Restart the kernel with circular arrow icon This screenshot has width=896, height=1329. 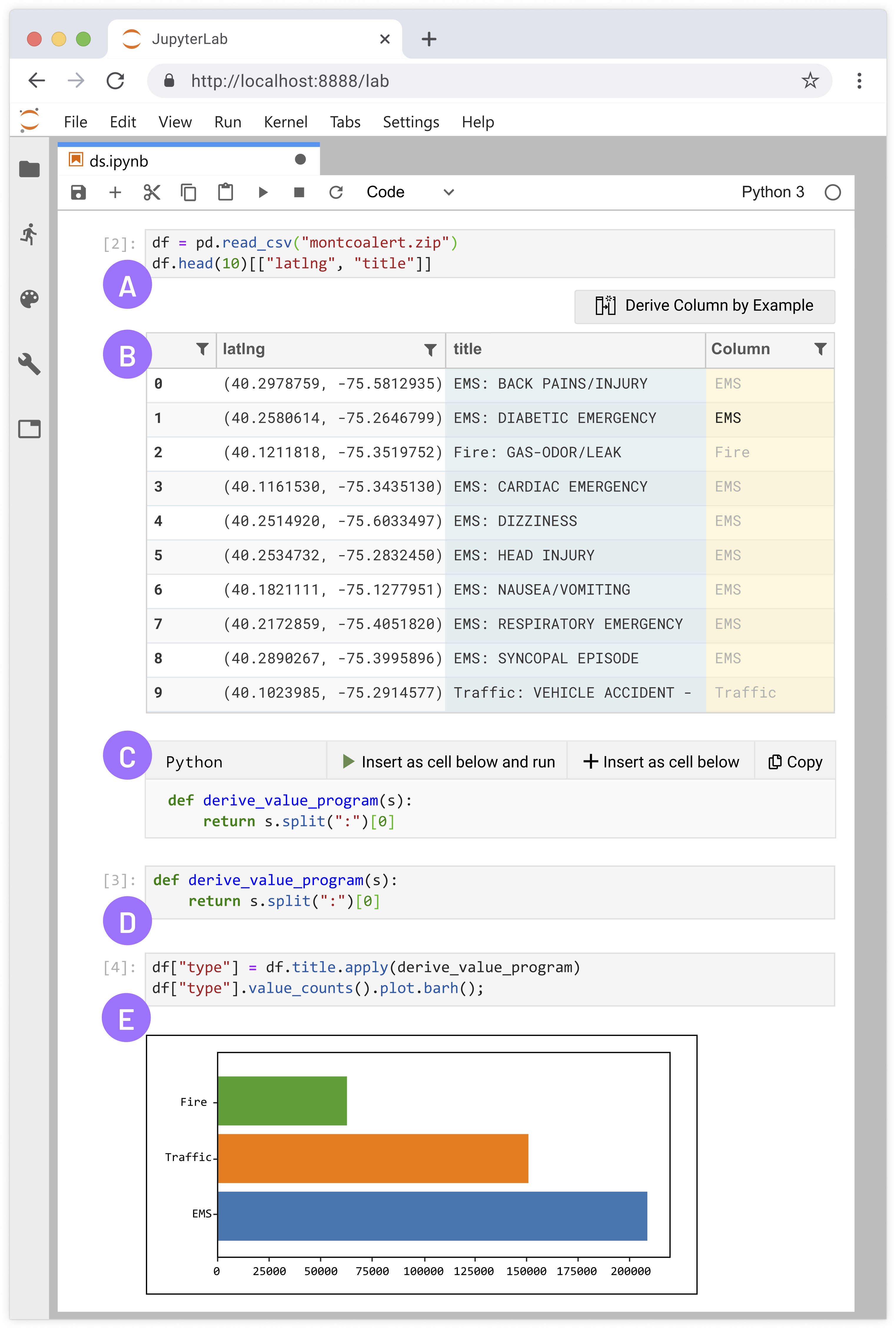(336, 192)
